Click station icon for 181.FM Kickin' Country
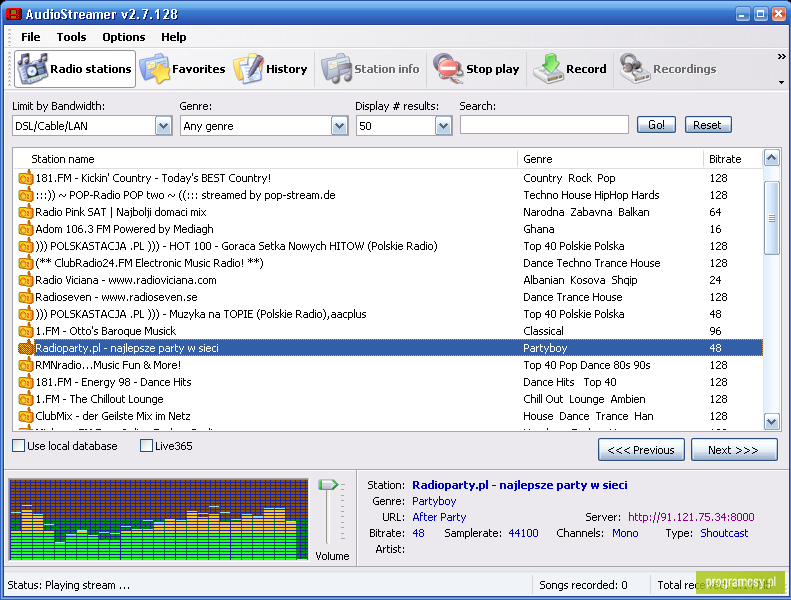This screenshot has width=791, height=600. 25,178
